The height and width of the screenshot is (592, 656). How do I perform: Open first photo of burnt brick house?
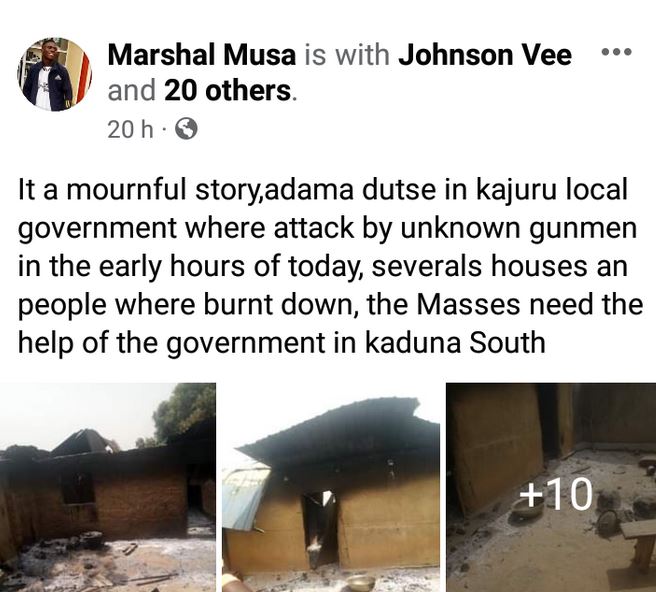(108, 487)
